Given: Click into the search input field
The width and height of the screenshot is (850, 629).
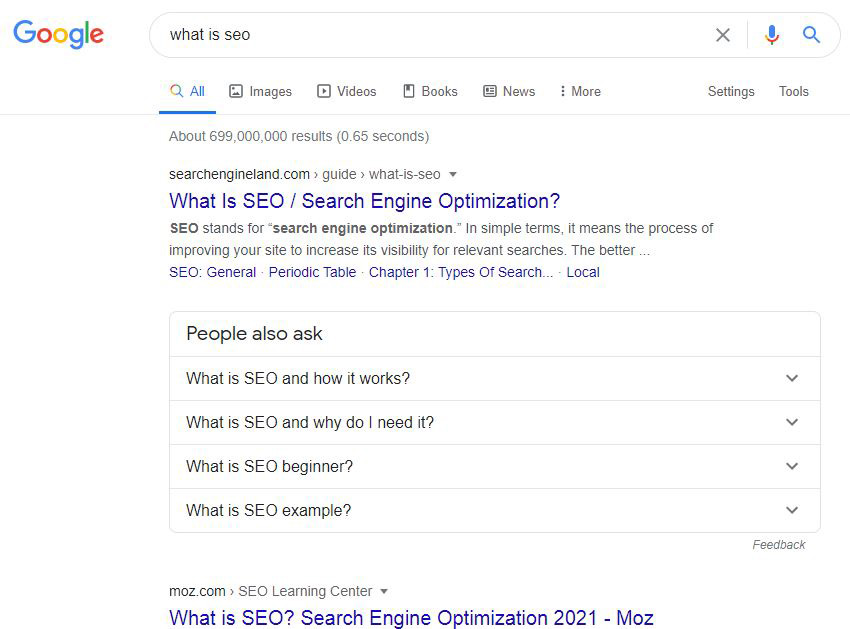Looking at the screenshot, I should 430,35.
